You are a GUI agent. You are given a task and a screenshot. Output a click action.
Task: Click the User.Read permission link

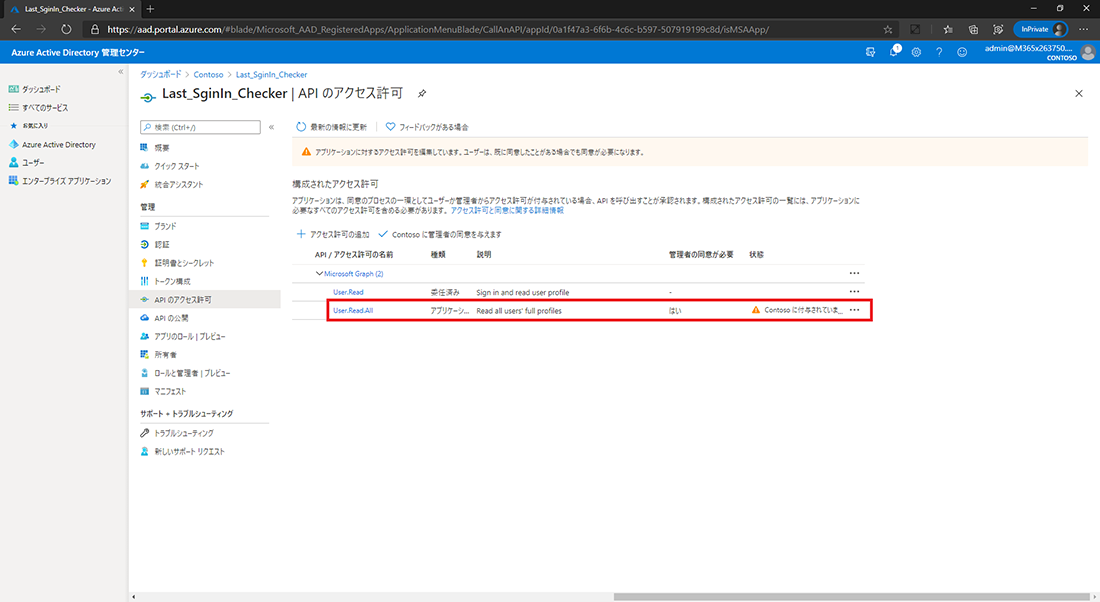[348, 292]
